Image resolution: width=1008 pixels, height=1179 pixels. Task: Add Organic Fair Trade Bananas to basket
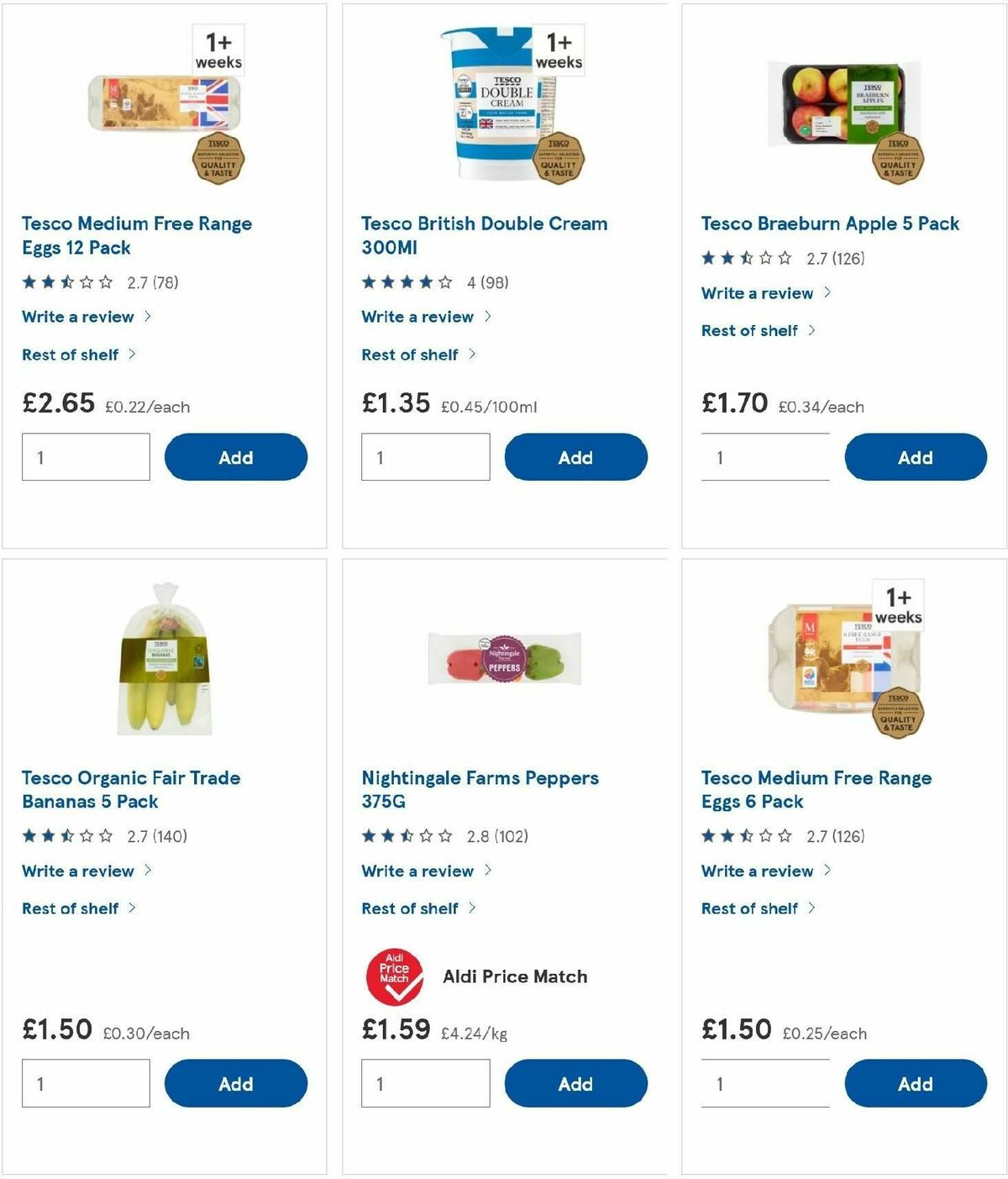point(235,1083)
